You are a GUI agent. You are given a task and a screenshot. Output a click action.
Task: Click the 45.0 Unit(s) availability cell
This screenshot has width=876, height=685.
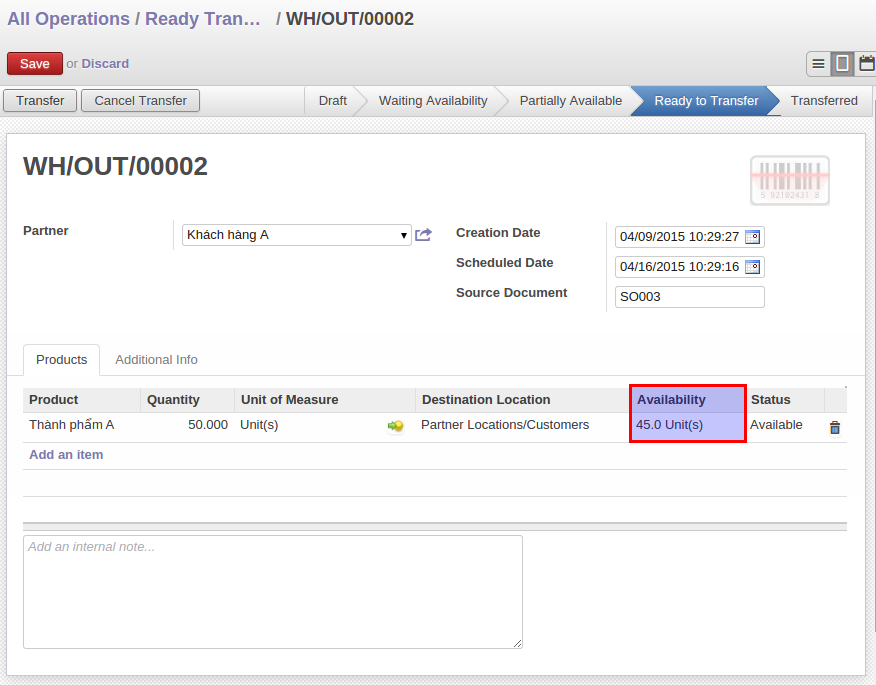pyautogui.click(x=688, y=425)
